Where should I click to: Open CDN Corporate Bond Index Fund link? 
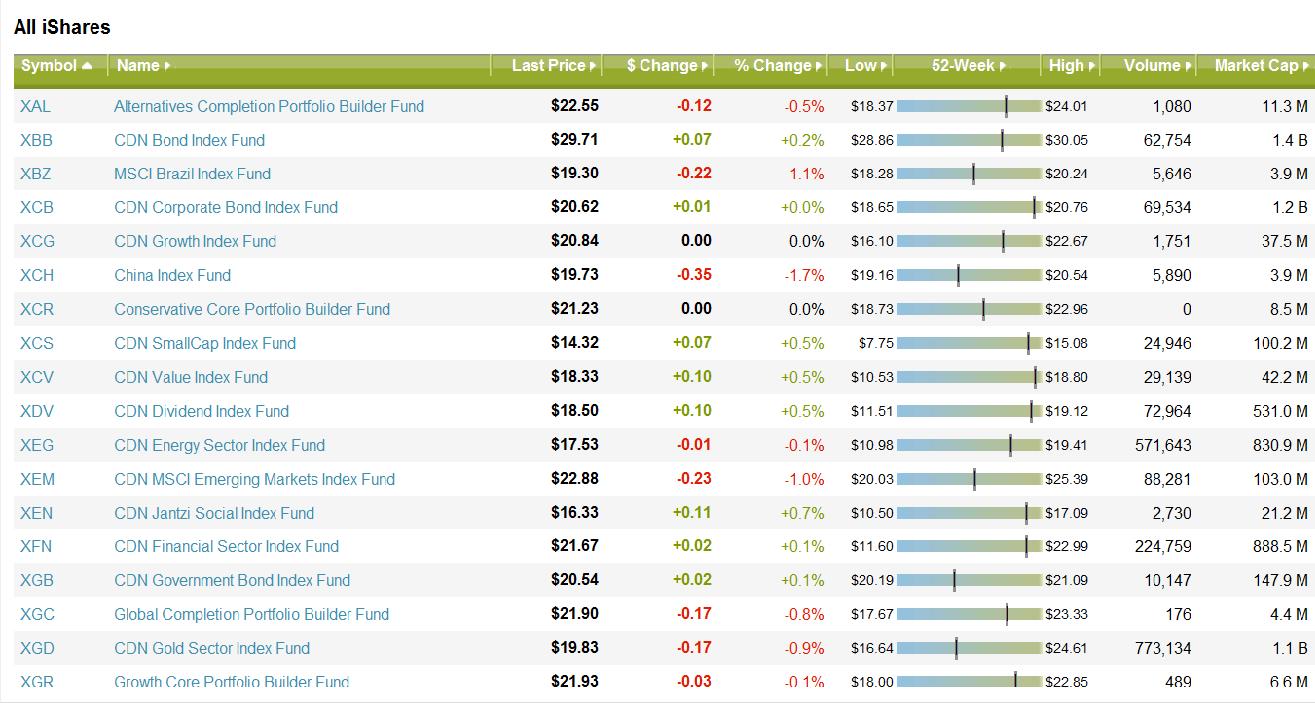226,207
